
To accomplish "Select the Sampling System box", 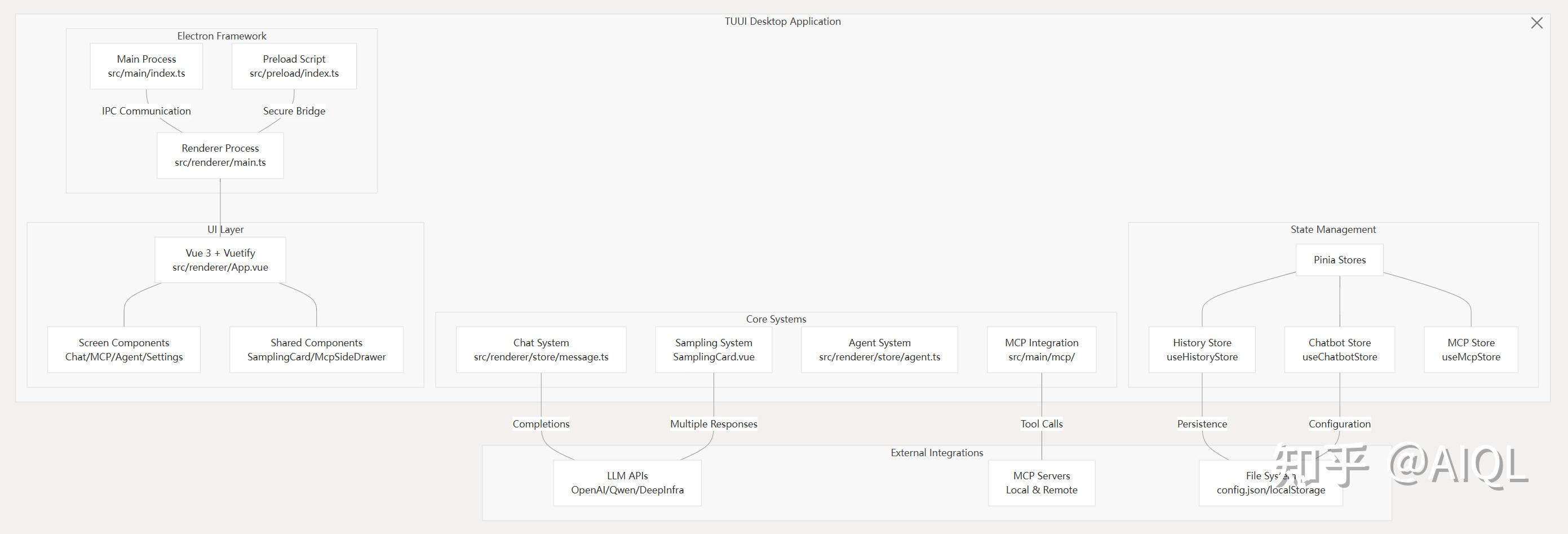I will pos(714,350).
